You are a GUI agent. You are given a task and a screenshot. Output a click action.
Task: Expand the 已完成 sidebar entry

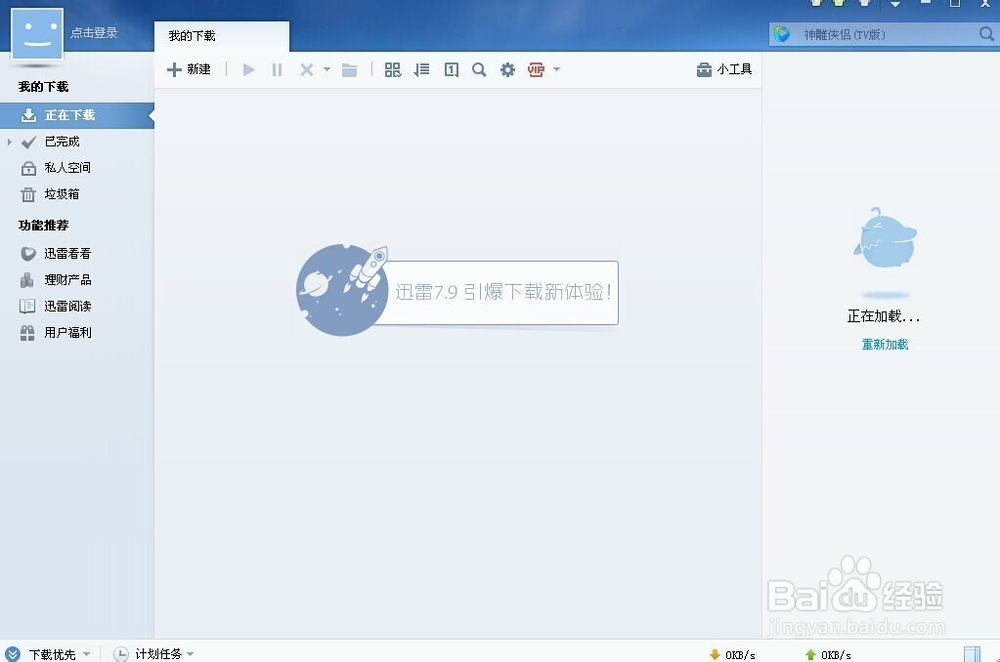[9, 141]
